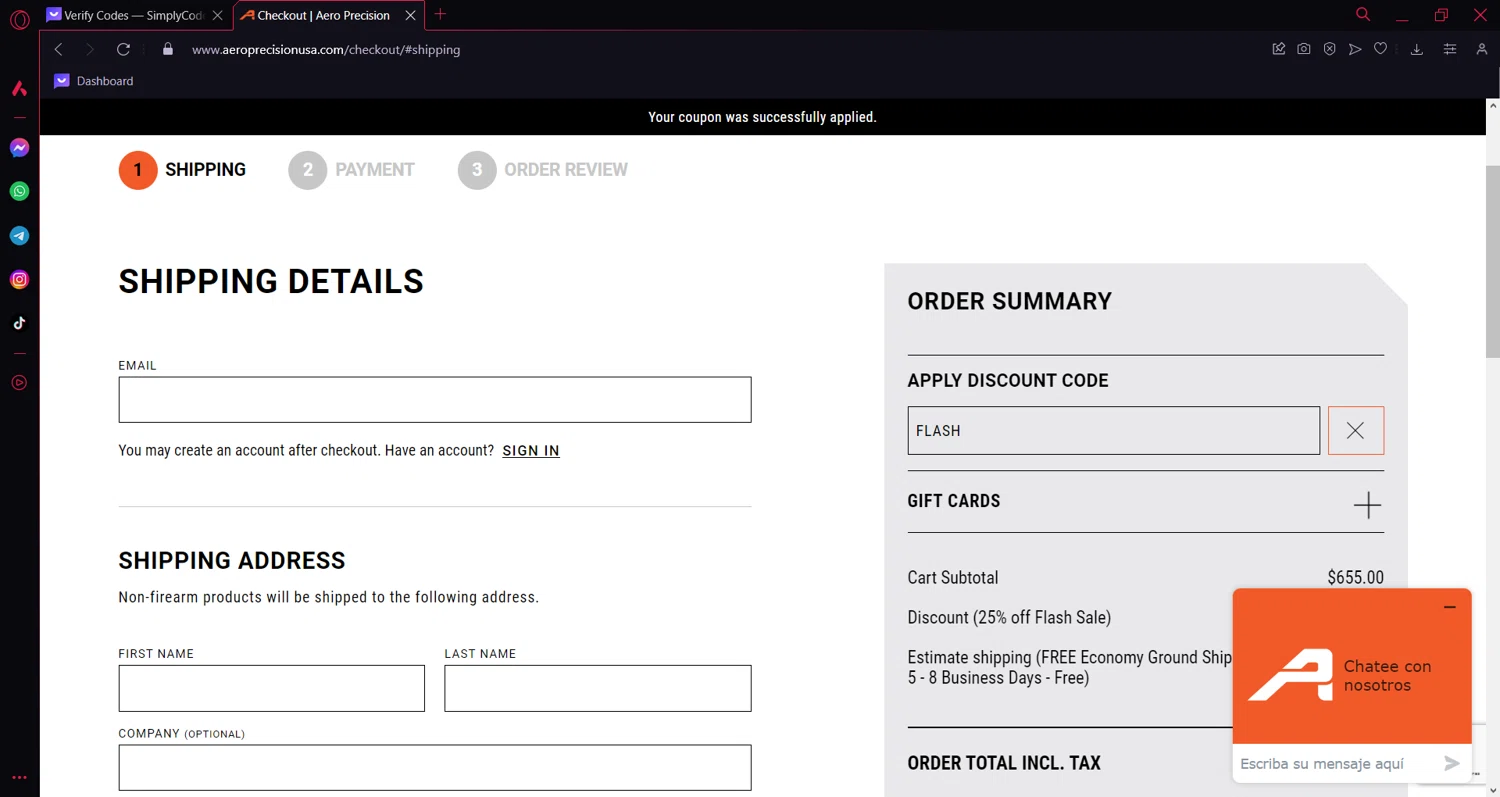Open TikTok in the sidebar
The height and width of the screenshot is (797, 1500).
(19, 323)
